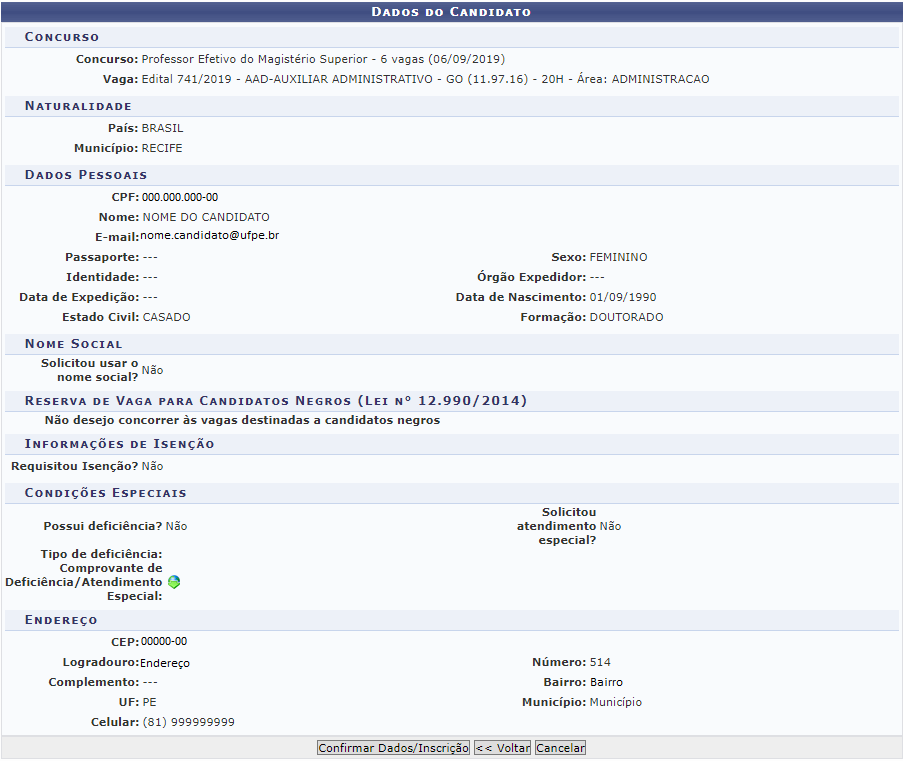Click the Edital 741/2019 vaga description
Image resolution: width=903 pixels, height=761 pixels.
425,79
